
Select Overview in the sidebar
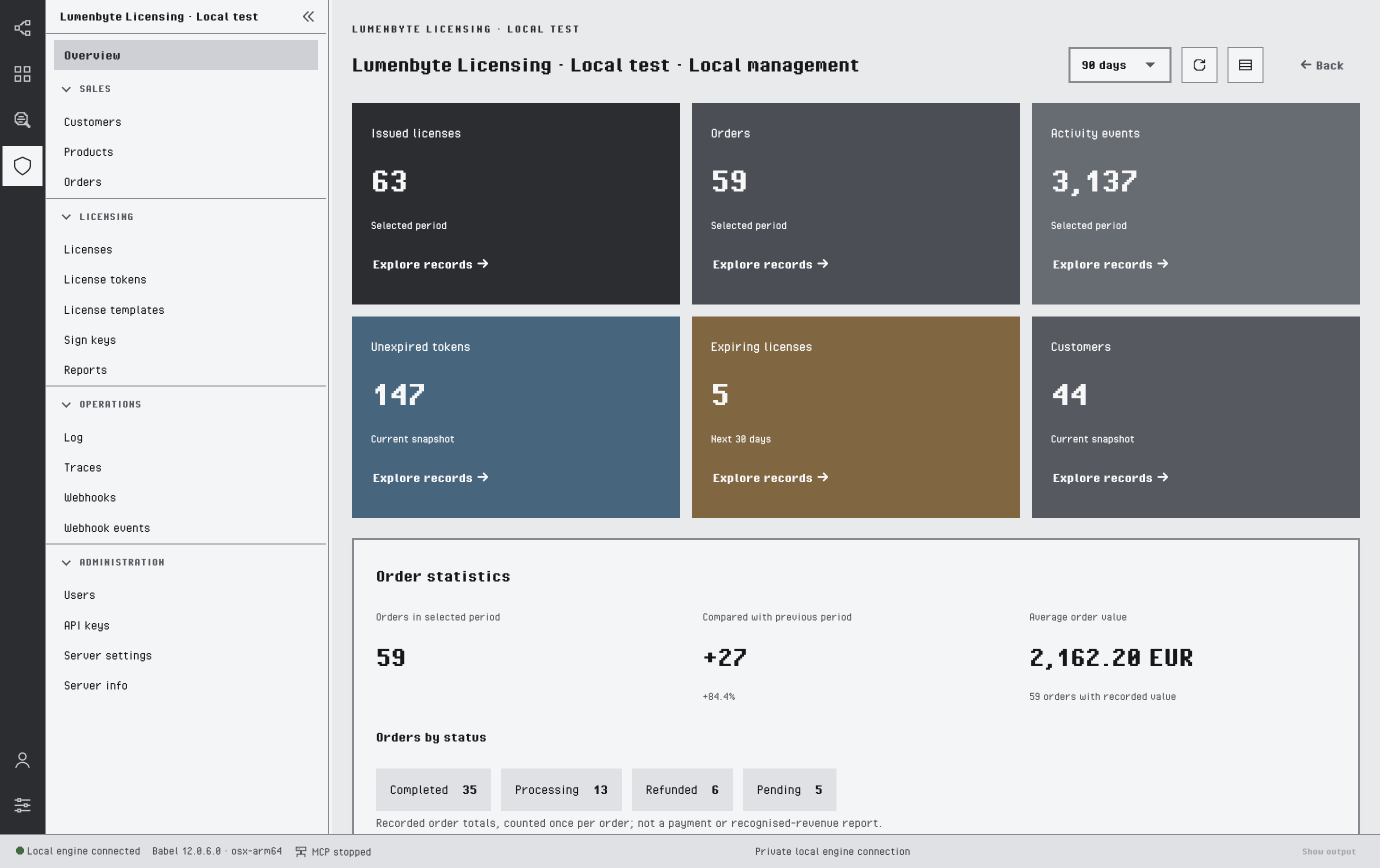[185, 55]
